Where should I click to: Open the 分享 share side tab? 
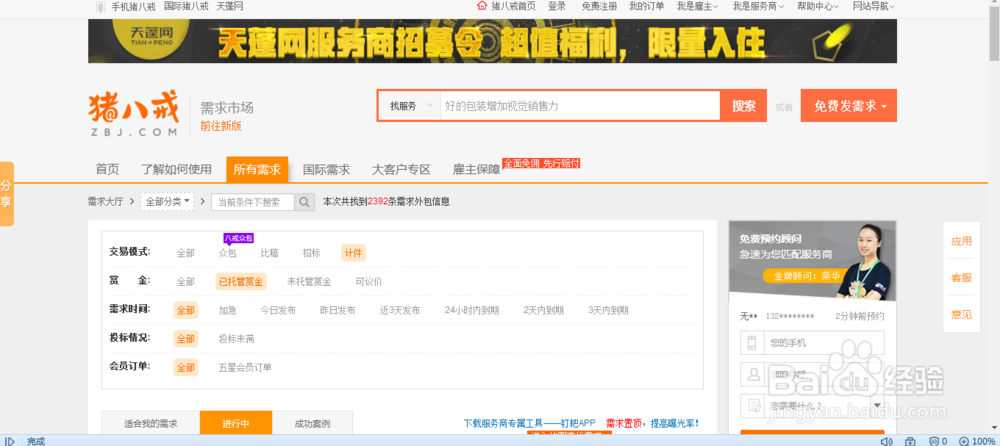[x=6, y=194]
